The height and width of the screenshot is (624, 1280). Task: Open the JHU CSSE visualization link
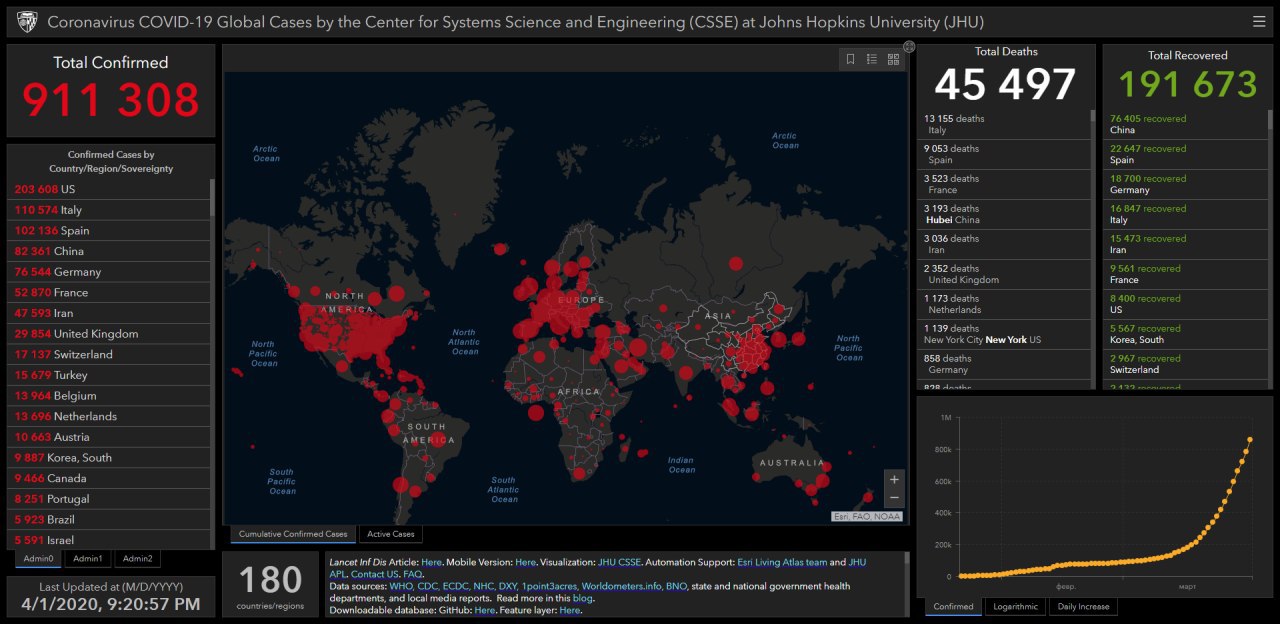pos(619,563)
